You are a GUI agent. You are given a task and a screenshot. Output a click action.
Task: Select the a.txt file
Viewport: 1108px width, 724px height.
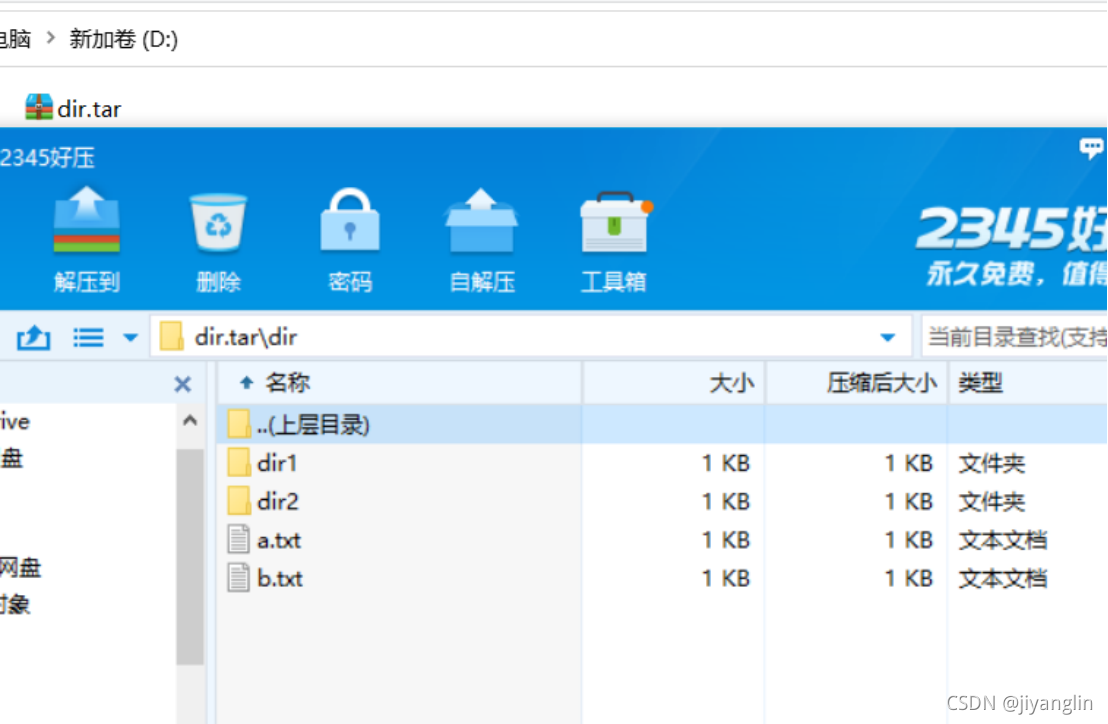click(x=662, y=540)
